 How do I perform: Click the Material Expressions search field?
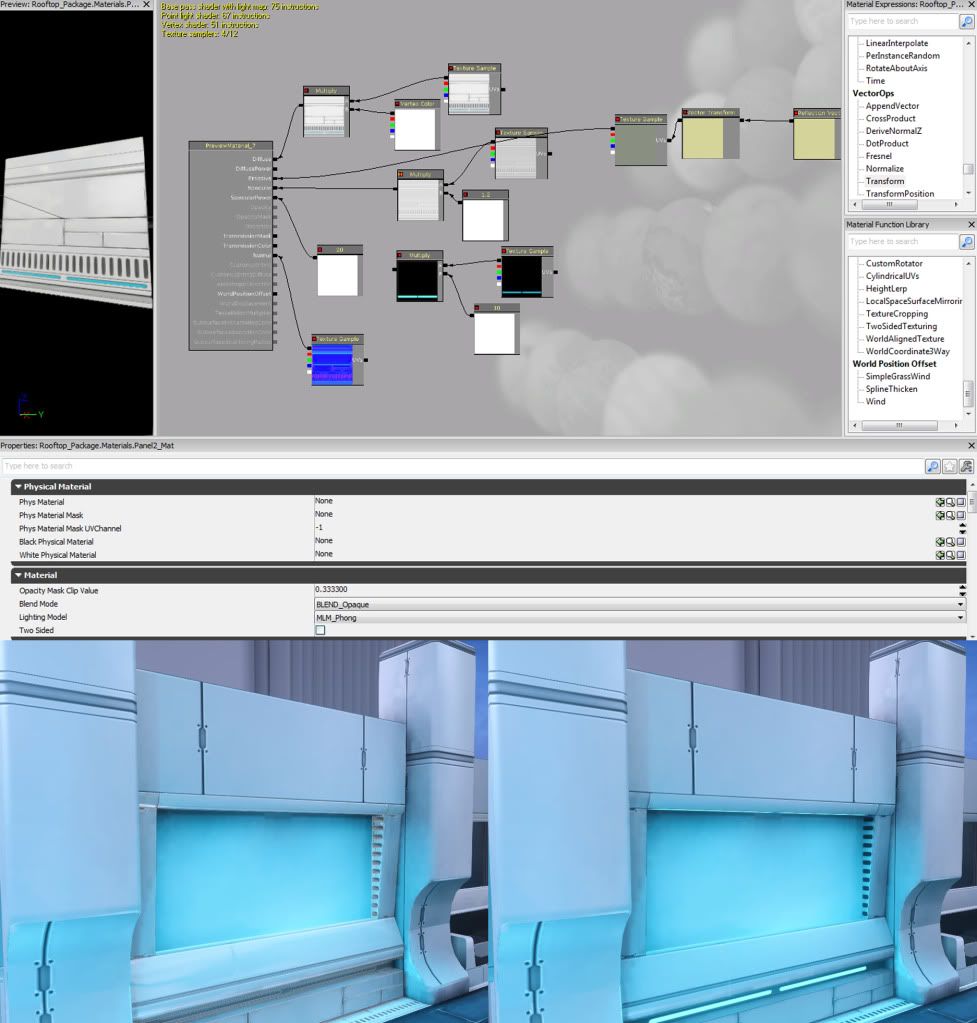click(903, 22)
